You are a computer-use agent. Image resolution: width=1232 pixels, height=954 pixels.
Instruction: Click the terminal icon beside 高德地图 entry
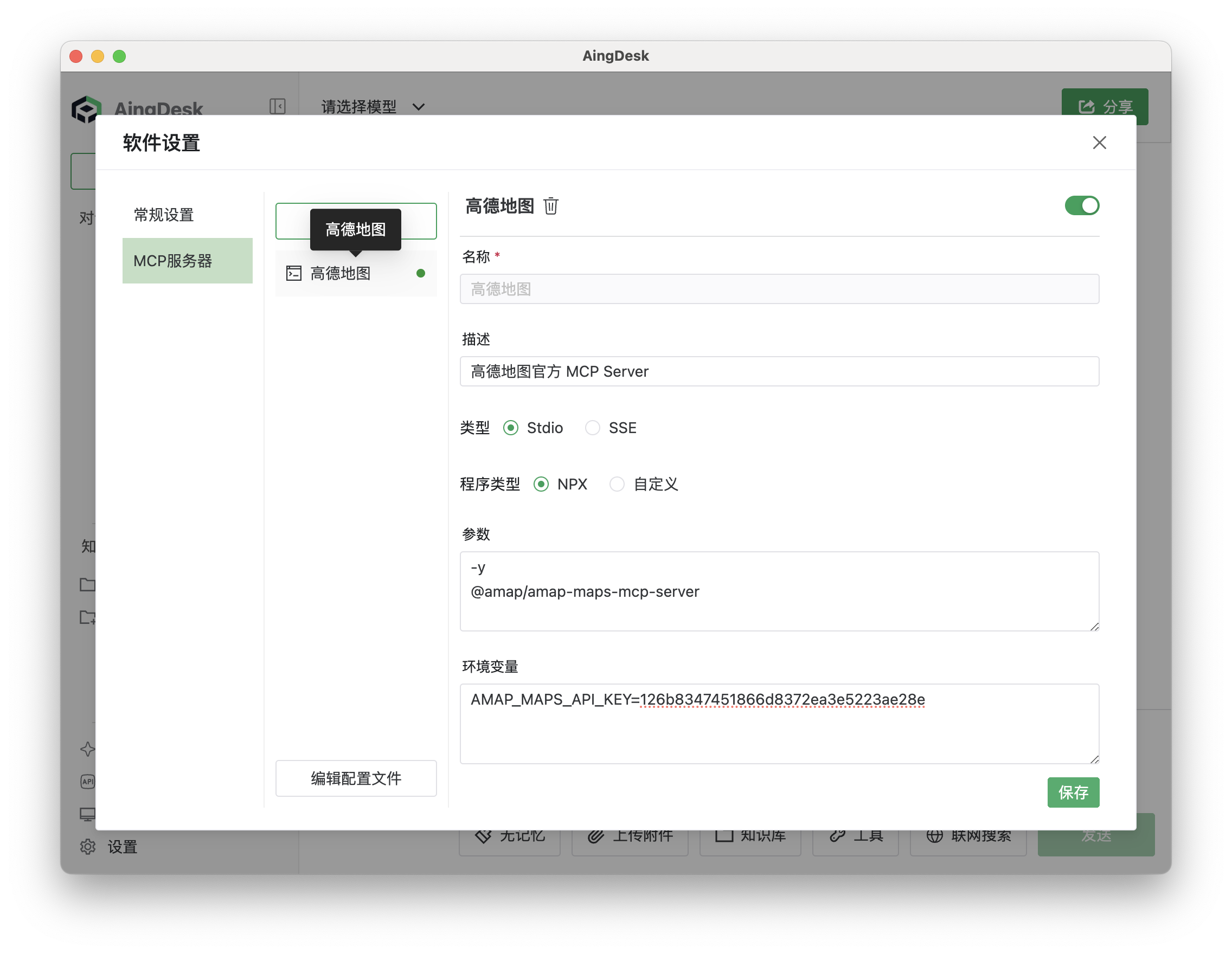pos(294,273)
